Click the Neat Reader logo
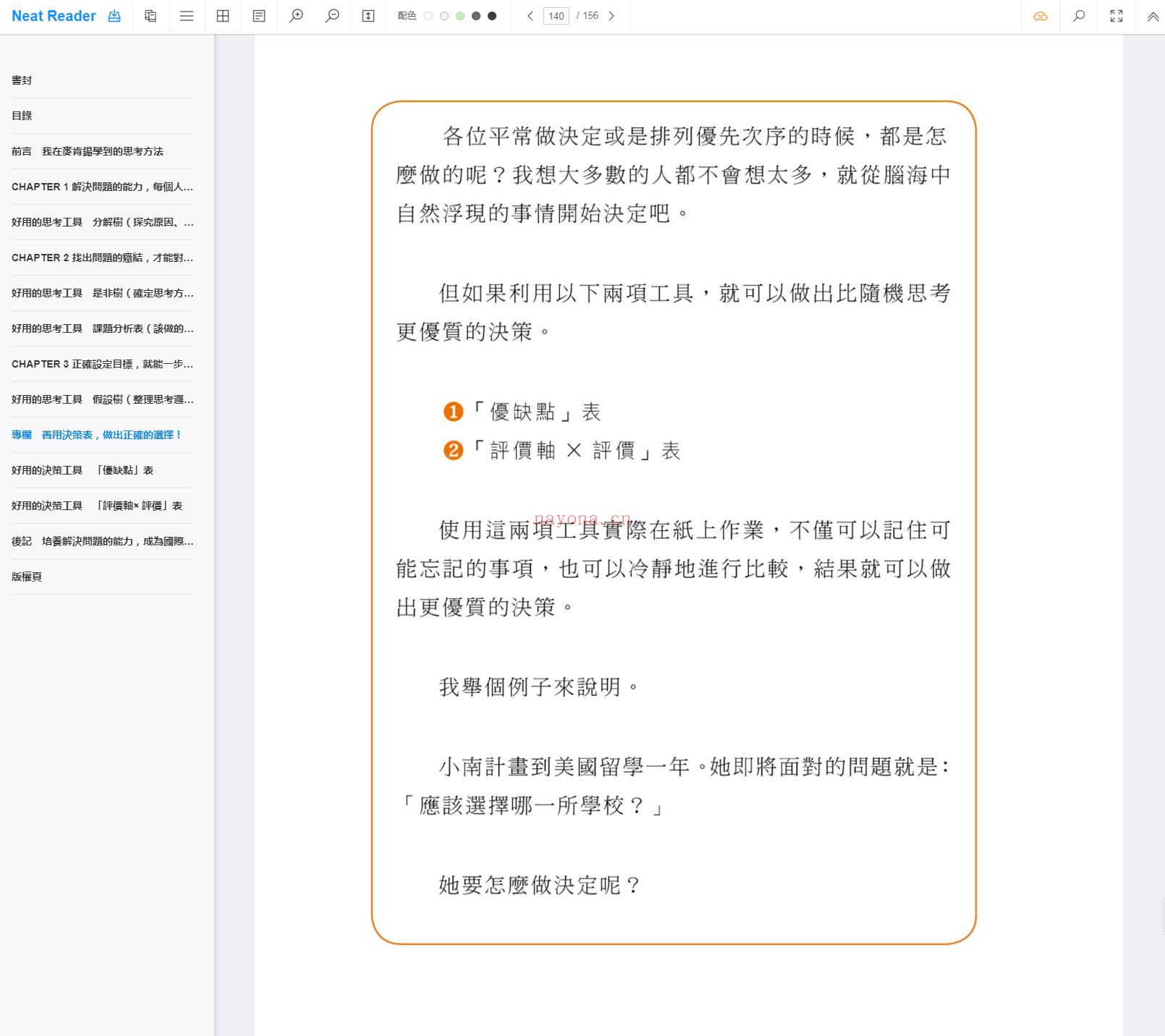Screen dimensions: 1165x1036 click(54, 16)
